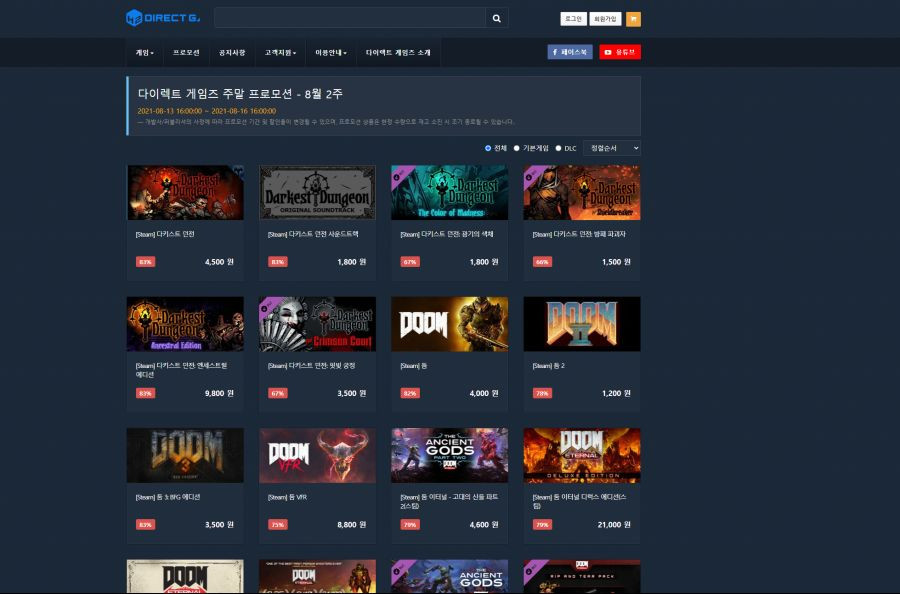Viewport: 900px width, 594px height.
Task: Click the promotion title 주말 프로모션 heading
Action: [240, 94]
